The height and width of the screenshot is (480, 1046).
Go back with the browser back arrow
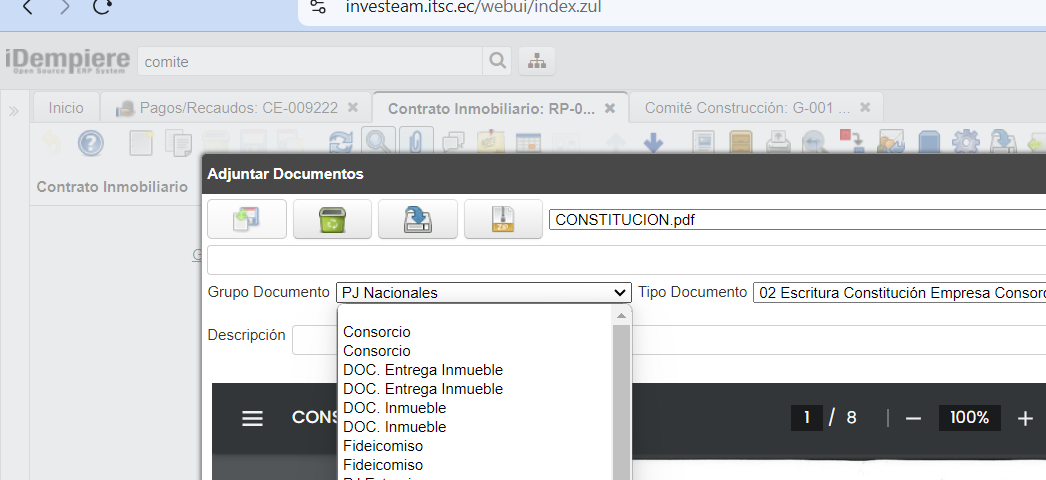(x=27, y=7)
